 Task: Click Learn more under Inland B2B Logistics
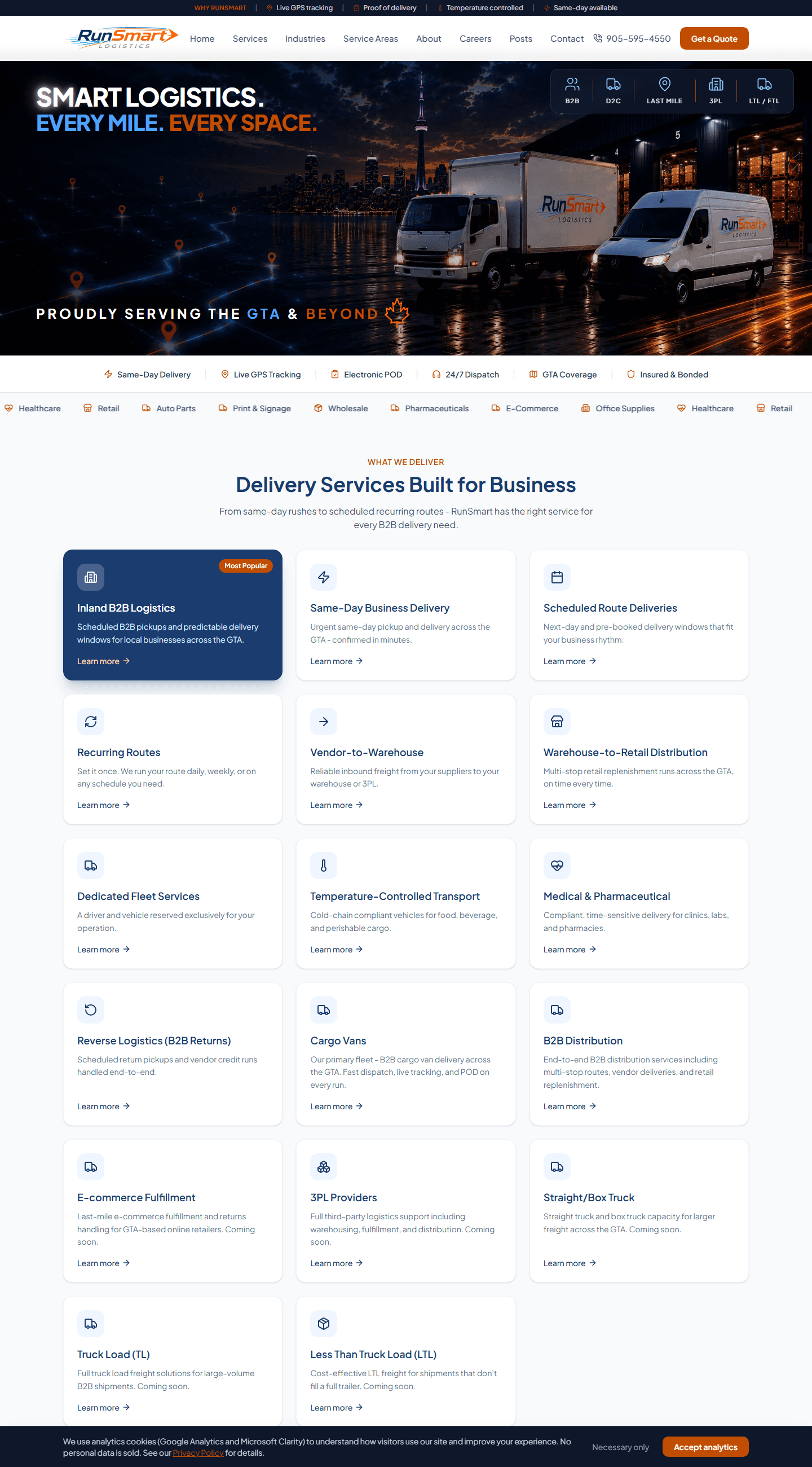tap(104, 661)
